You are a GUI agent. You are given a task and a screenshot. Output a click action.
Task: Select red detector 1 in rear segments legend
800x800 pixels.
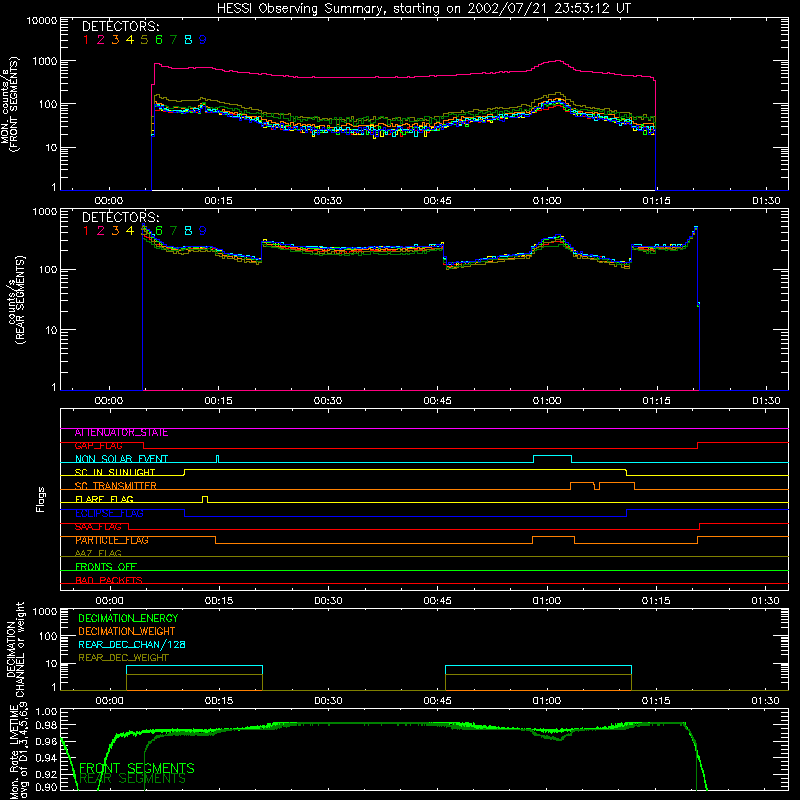coord(86,231)
